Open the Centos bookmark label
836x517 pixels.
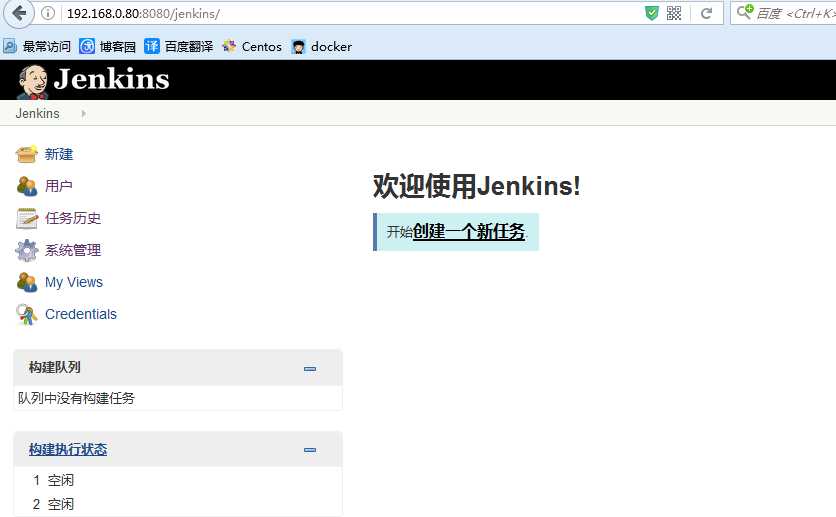click(261, 47)
